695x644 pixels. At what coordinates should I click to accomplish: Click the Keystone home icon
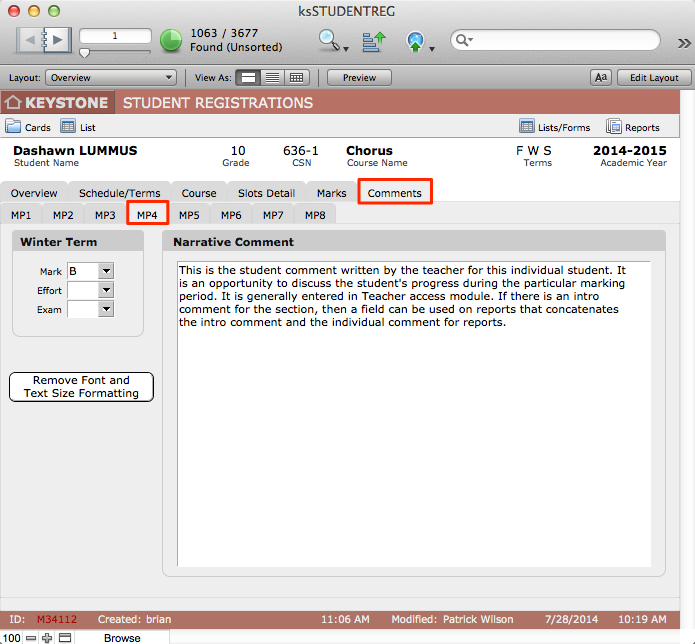point(13,102)
